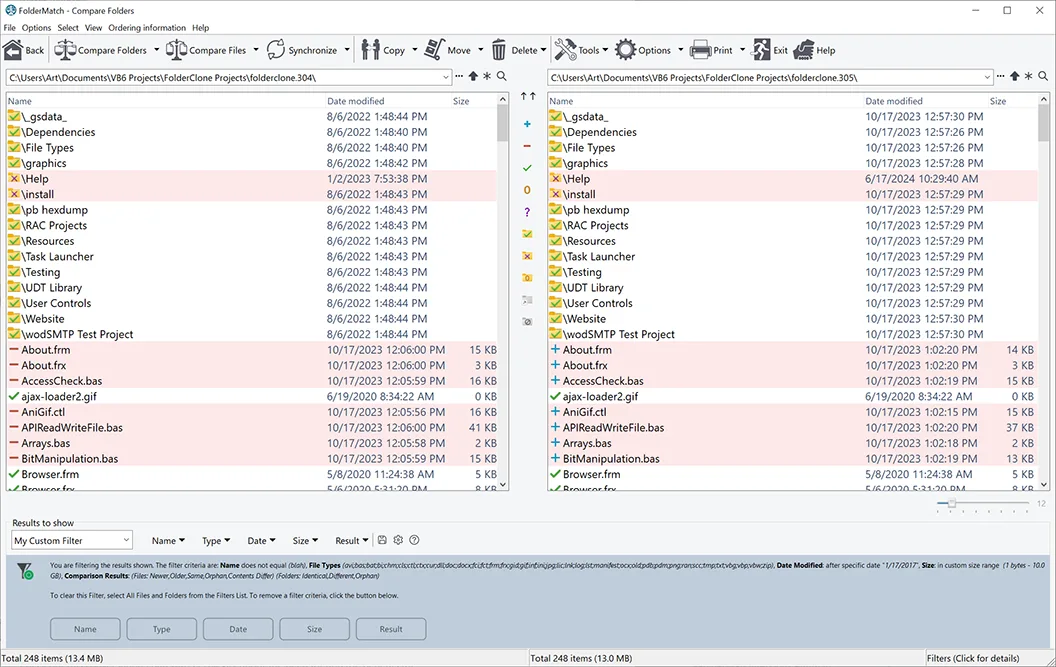The width and height of the screenshot is (1056, 667).
Task: Remove the Type filter criteria button
Action: coord(162,629)
